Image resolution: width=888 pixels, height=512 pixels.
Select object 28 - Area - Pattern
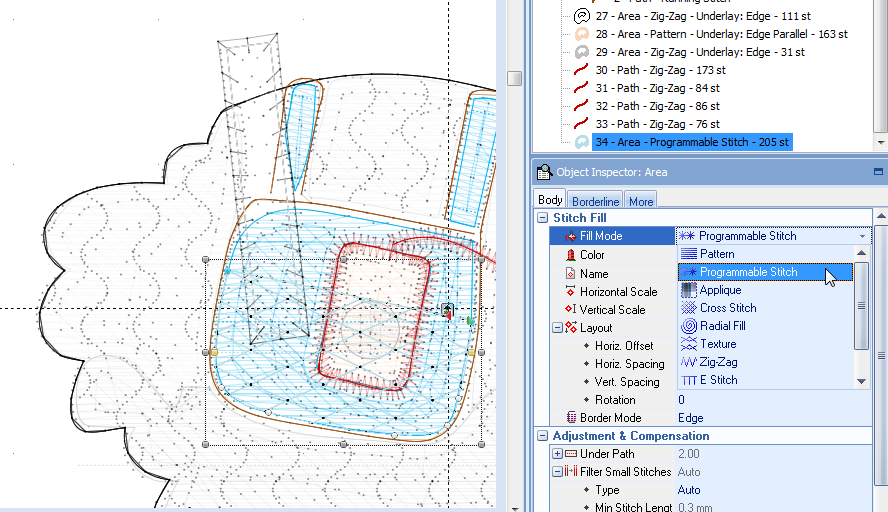pos(720,34)
